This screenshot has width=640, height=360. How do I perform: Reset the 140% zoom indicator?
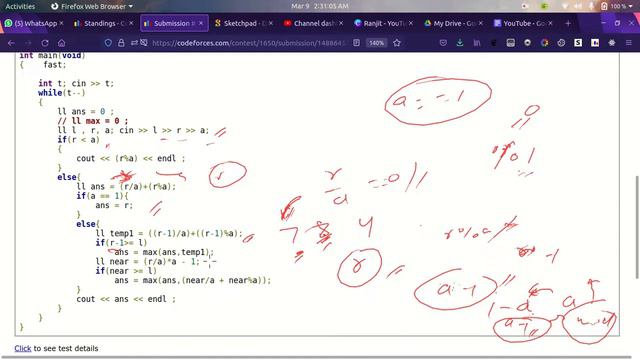pyautogui.click(x=376, y=43)
